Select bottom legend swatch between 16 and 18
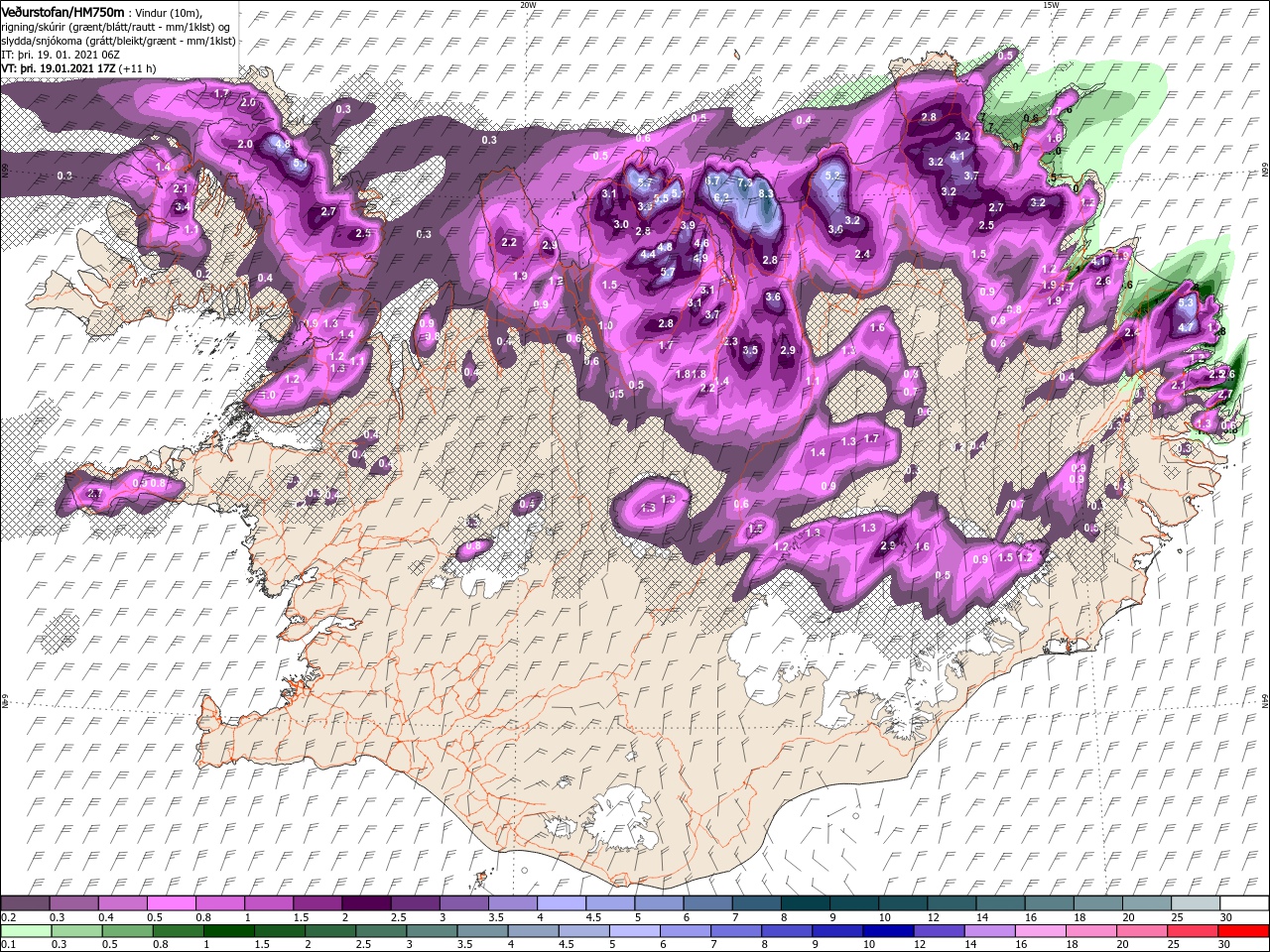 [x=1042, y=930]
